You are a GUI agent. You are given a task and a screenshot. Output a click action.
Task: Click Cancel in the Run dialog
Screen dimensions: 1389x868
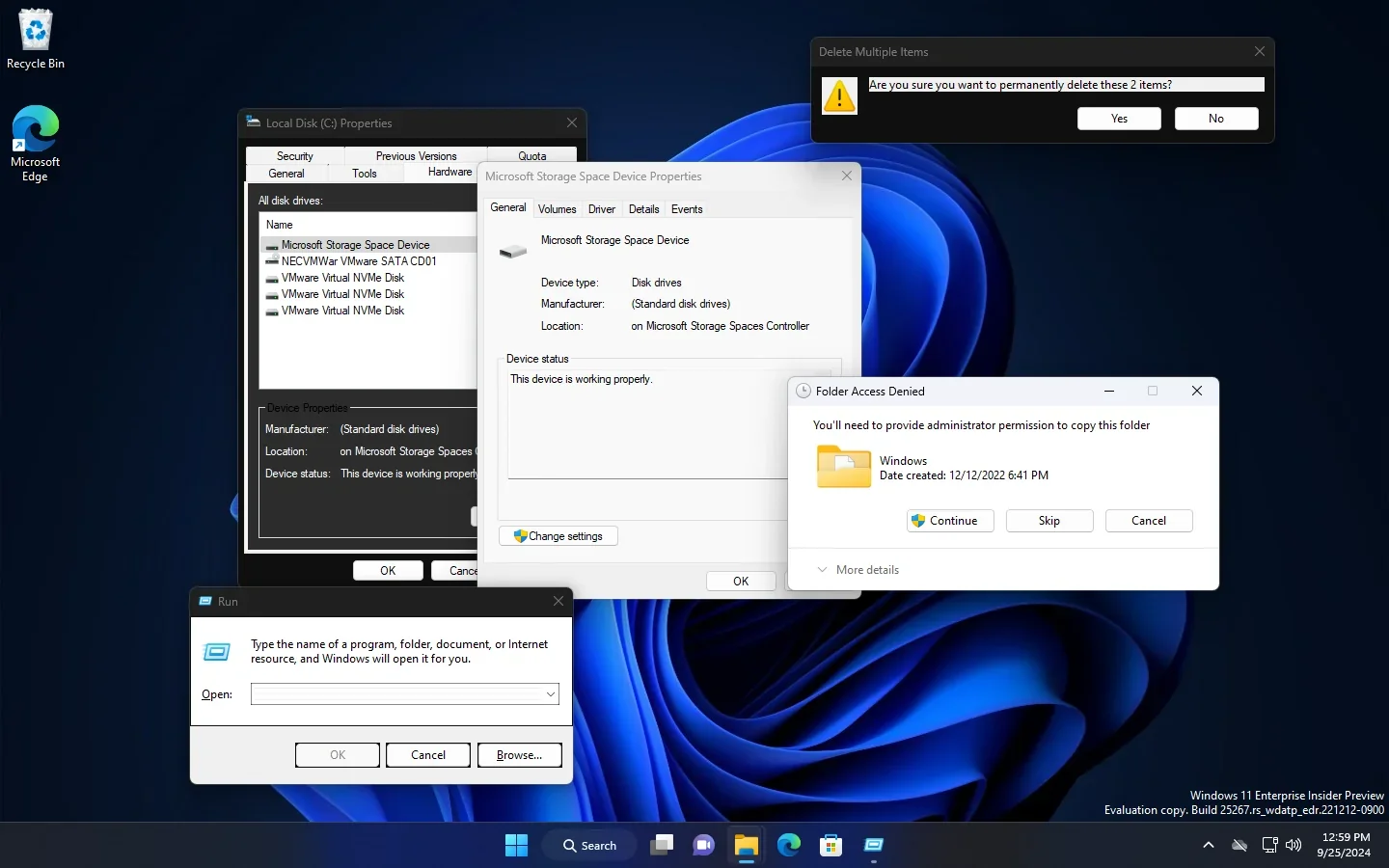point(428,755)
